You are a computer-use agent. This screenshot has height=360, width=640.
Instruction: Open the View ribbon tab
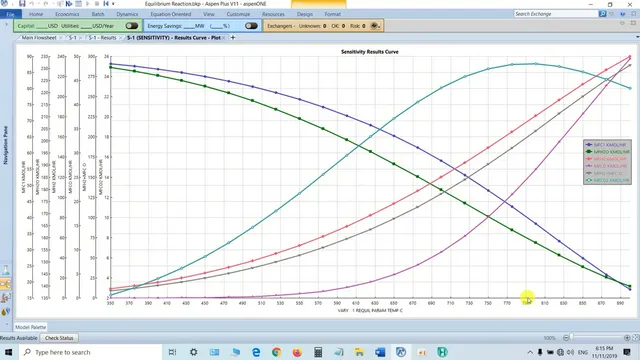pos(209,14)
